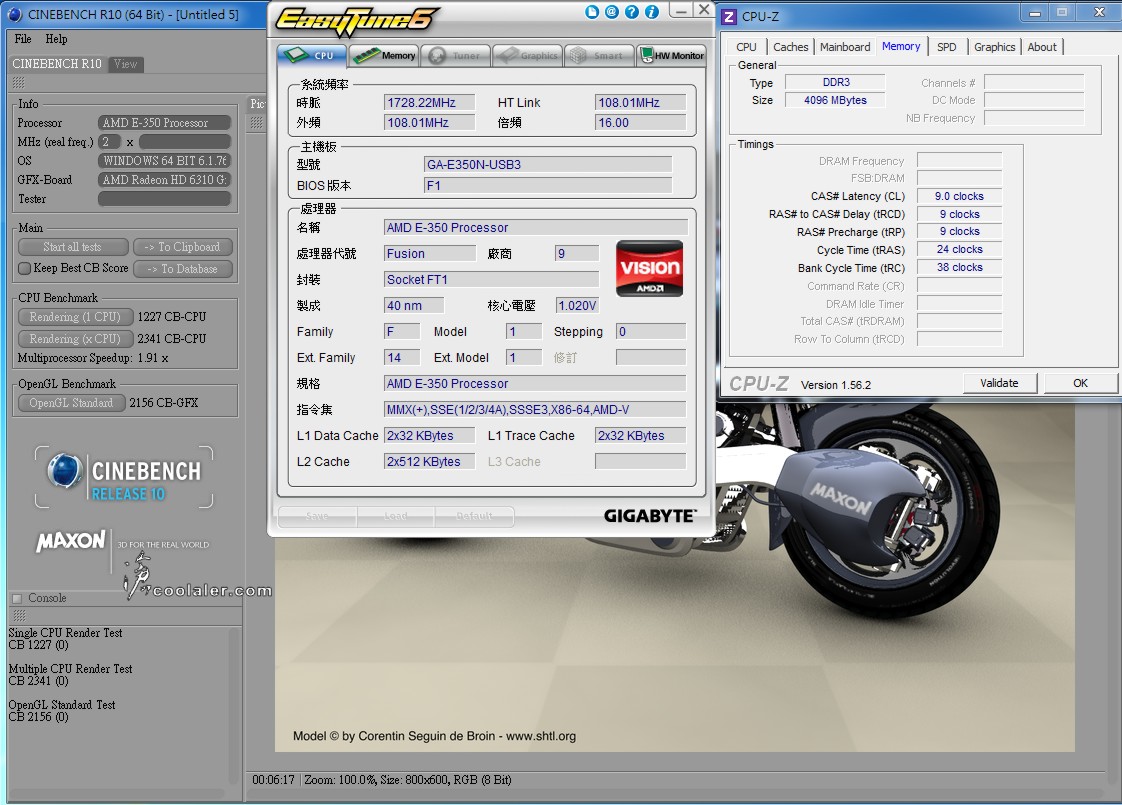Viewport: 1122px width, 805px height.
Task: Click the empty Tester input field
Action: coord(165,199)
